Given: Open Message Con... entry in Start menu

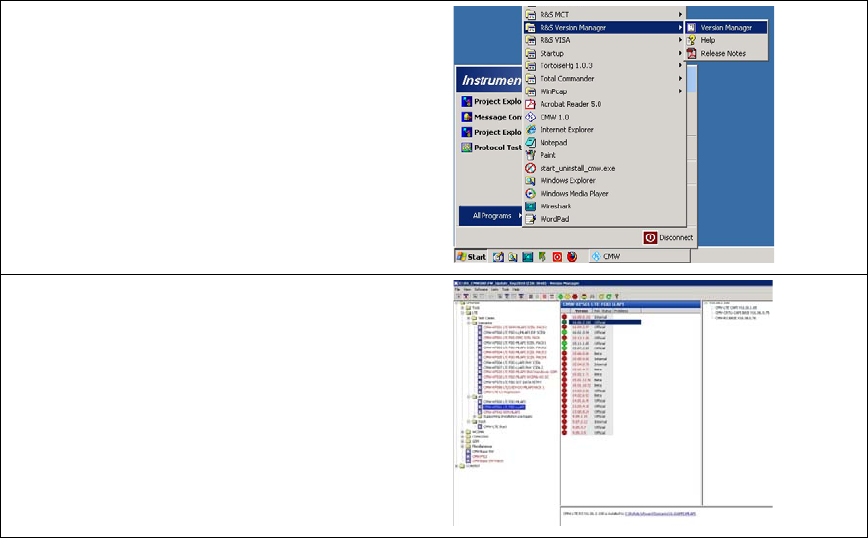Looking at the screenshot, I should (491, 117).
